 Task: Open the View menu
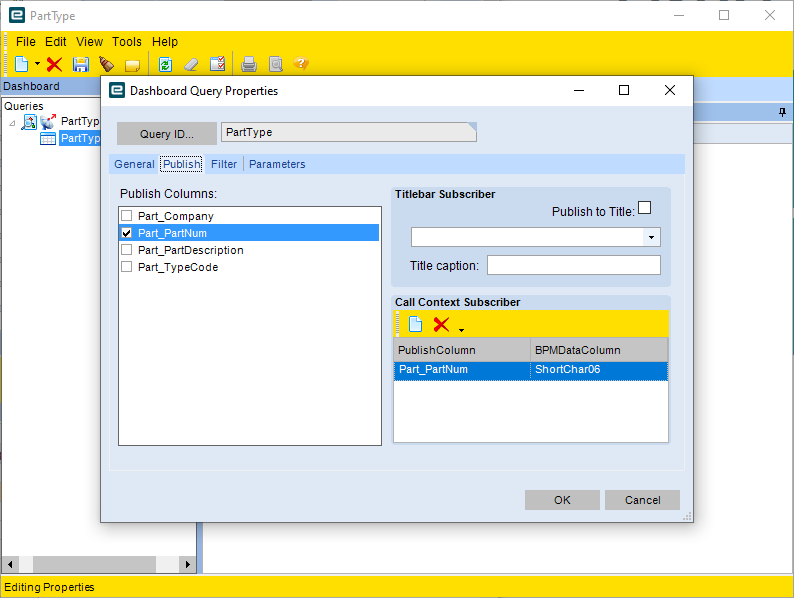coord(90,42)
